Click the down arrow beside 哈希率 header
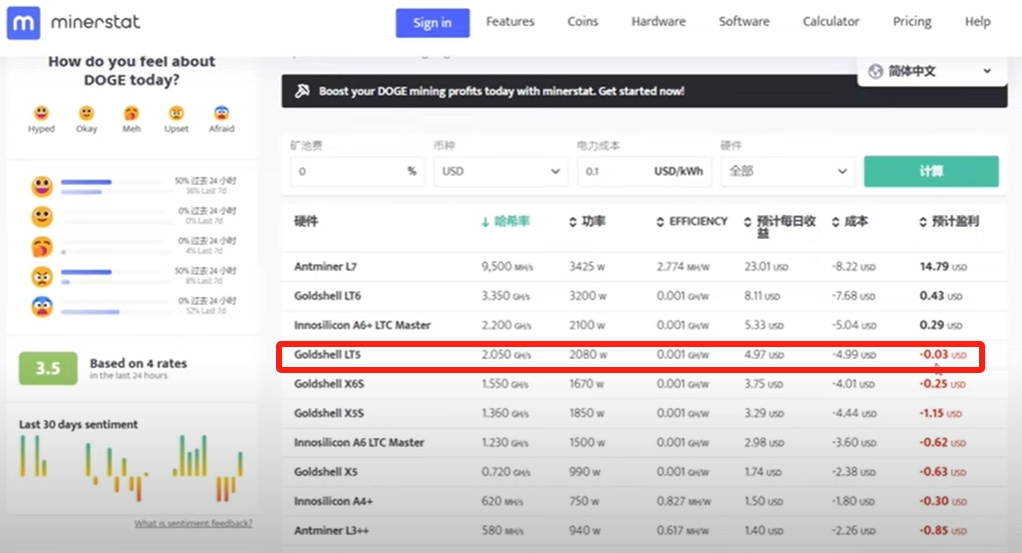The image size is (1022, 553). click(x=485, y=222)
